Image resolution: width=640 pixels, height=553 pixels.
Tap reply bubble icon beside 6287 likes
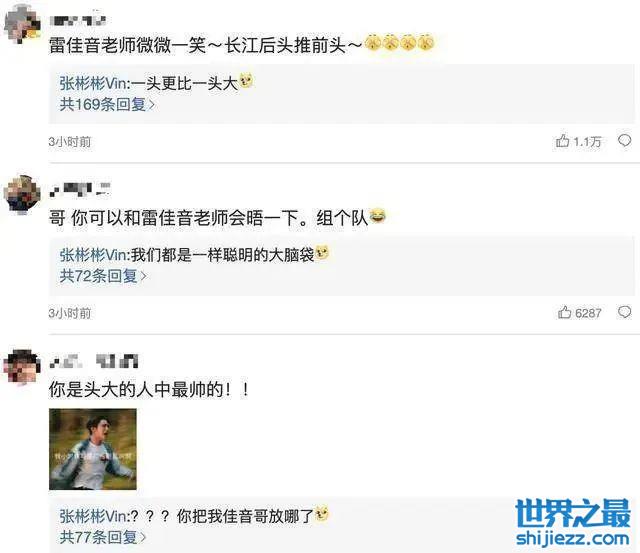[x=624, y=312]
